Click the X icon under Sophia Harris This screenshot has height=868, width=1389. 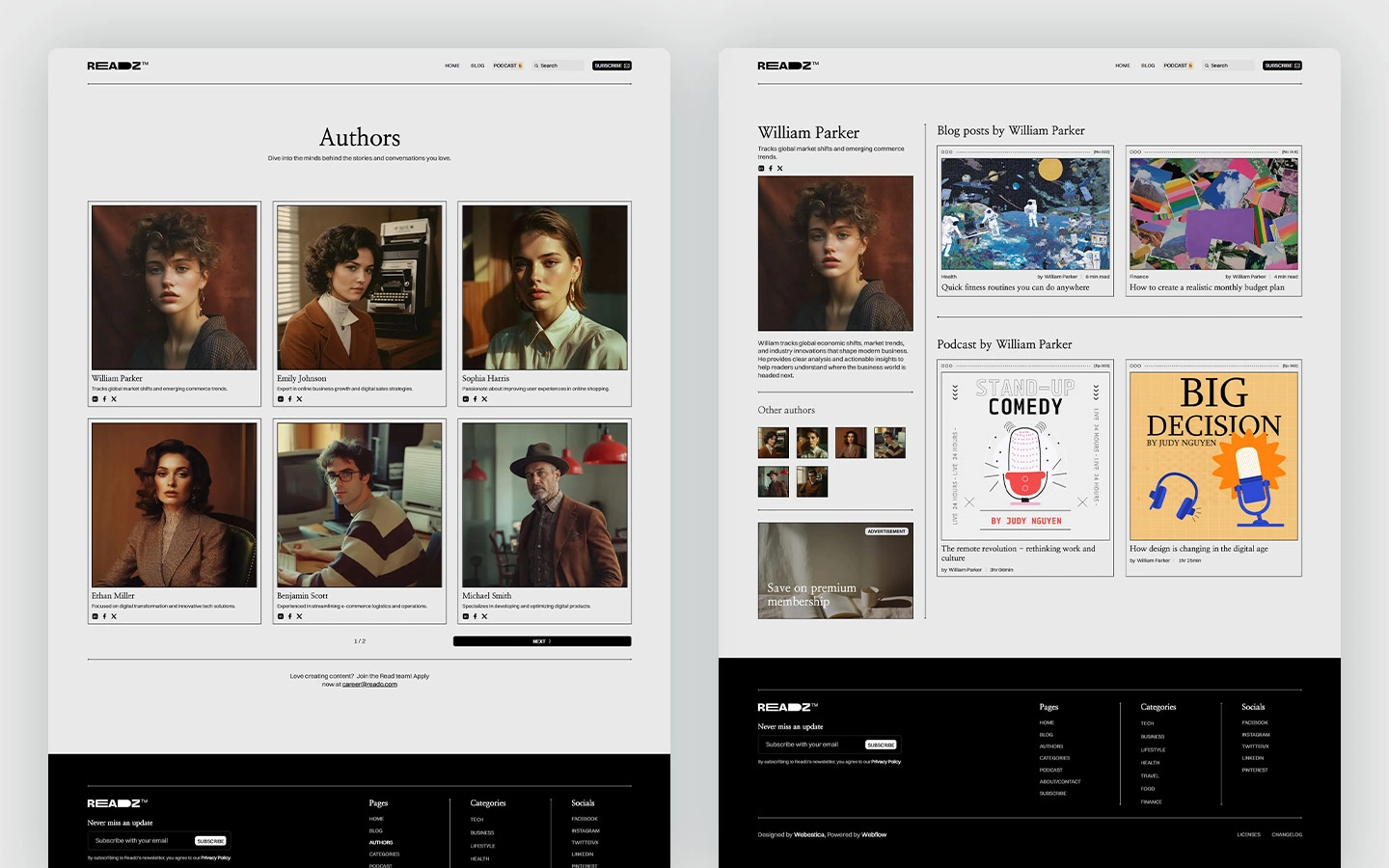point(484,398)
